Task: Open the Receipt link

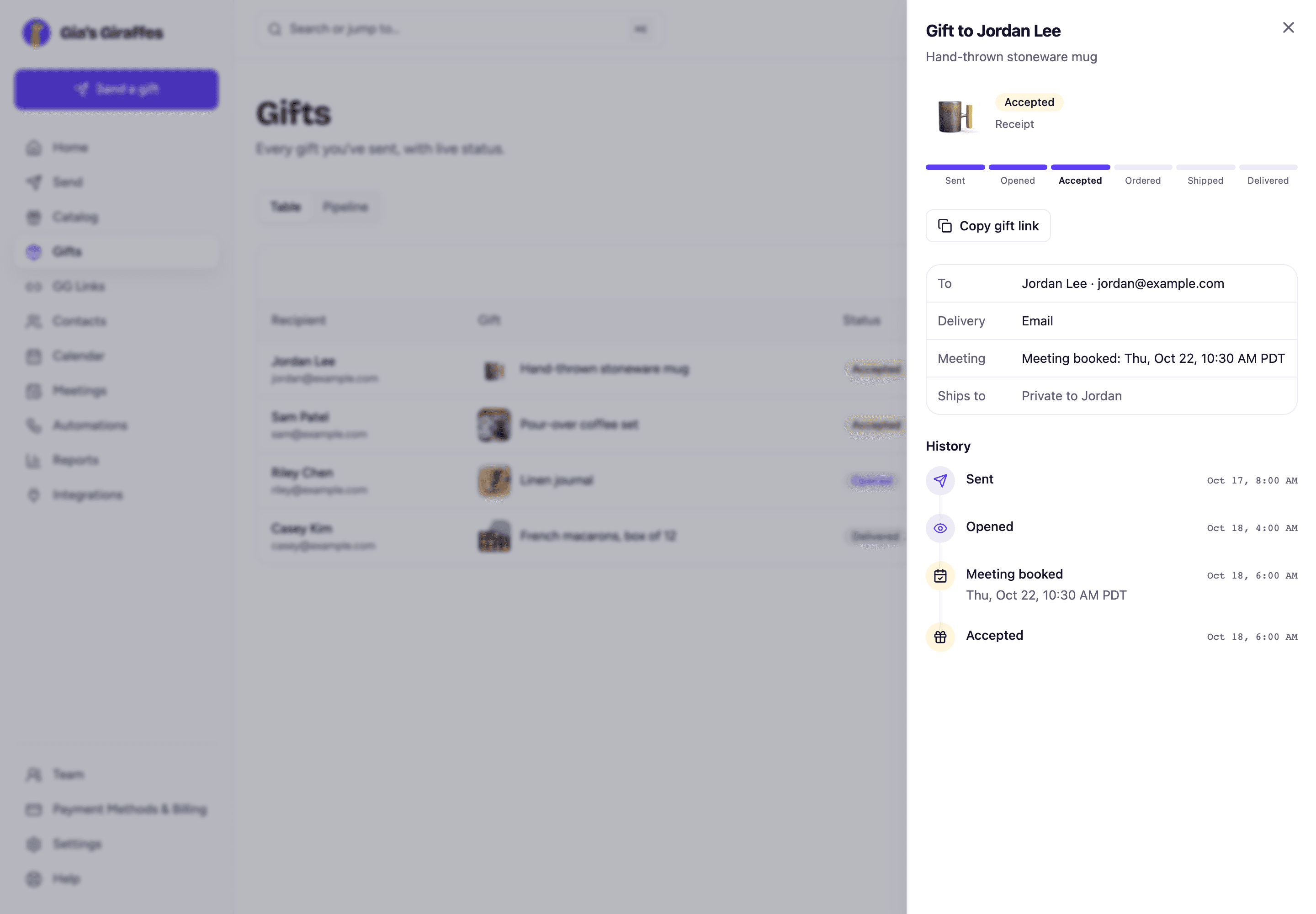Action: (x=1014, y=124)
